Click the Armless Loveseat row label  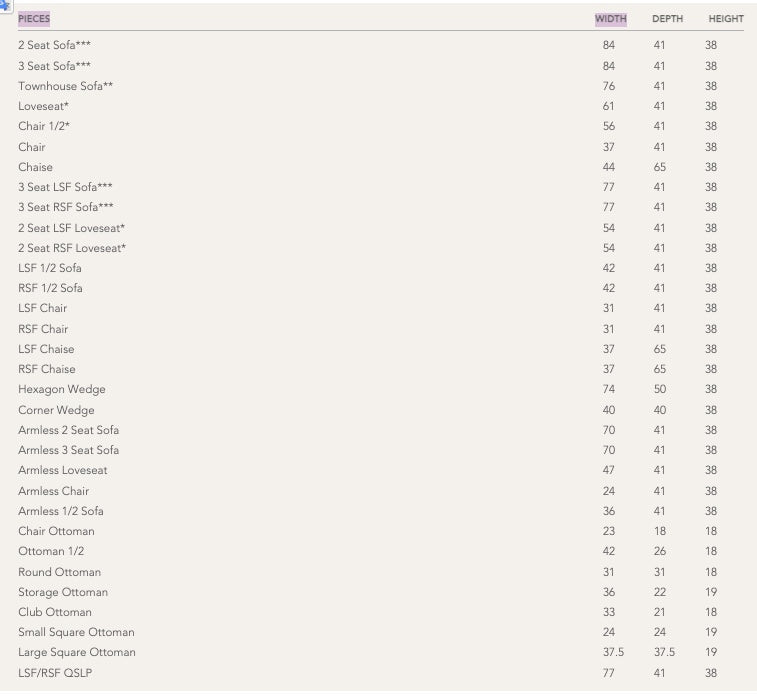(x=63, y=470)
